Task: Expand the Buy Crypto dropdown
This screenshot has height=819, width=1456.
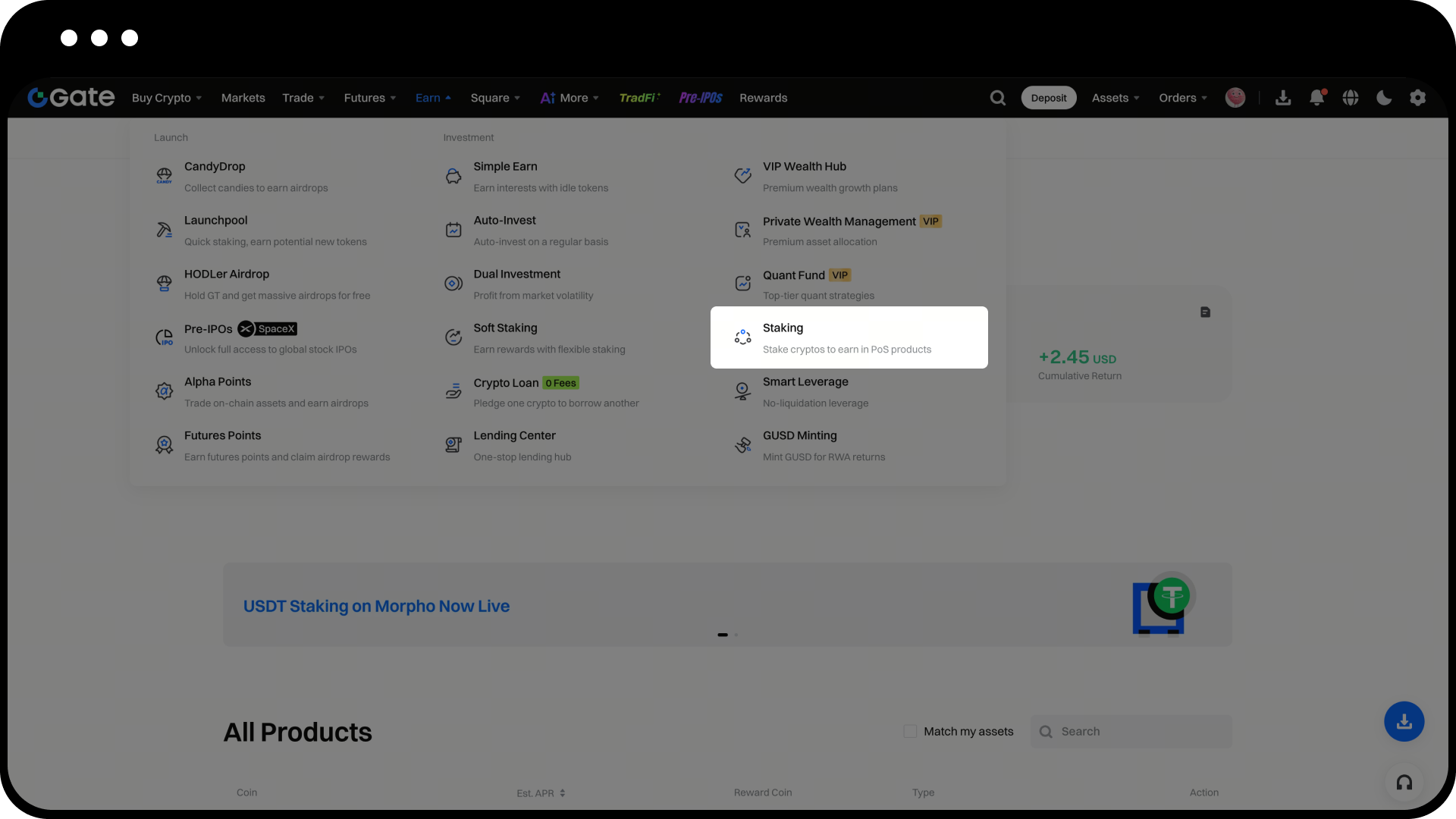Action: pos(167,98)
